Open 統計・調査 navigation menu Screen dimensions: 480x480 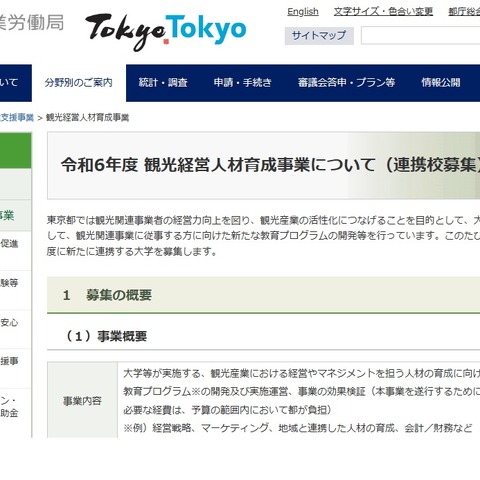163,83
